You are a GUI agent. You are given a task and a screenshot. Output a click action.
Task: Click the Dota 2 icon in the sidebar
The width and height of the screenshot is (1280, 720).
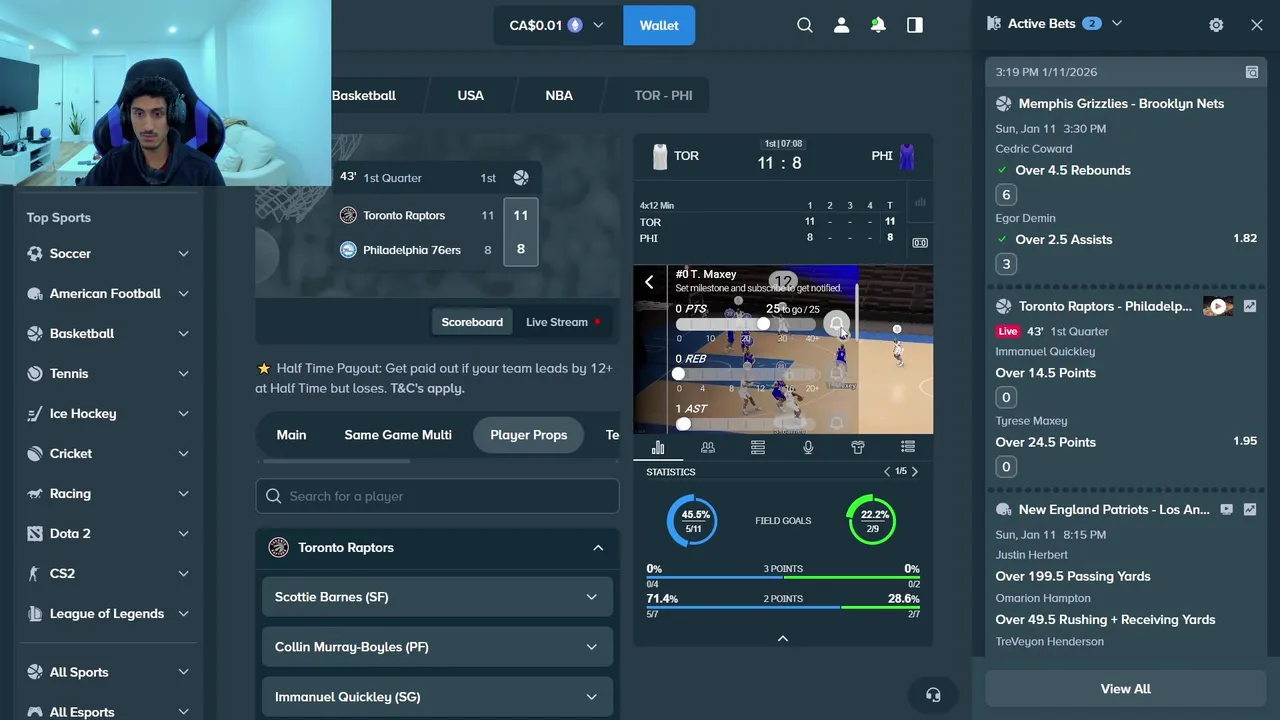point(35,534)
